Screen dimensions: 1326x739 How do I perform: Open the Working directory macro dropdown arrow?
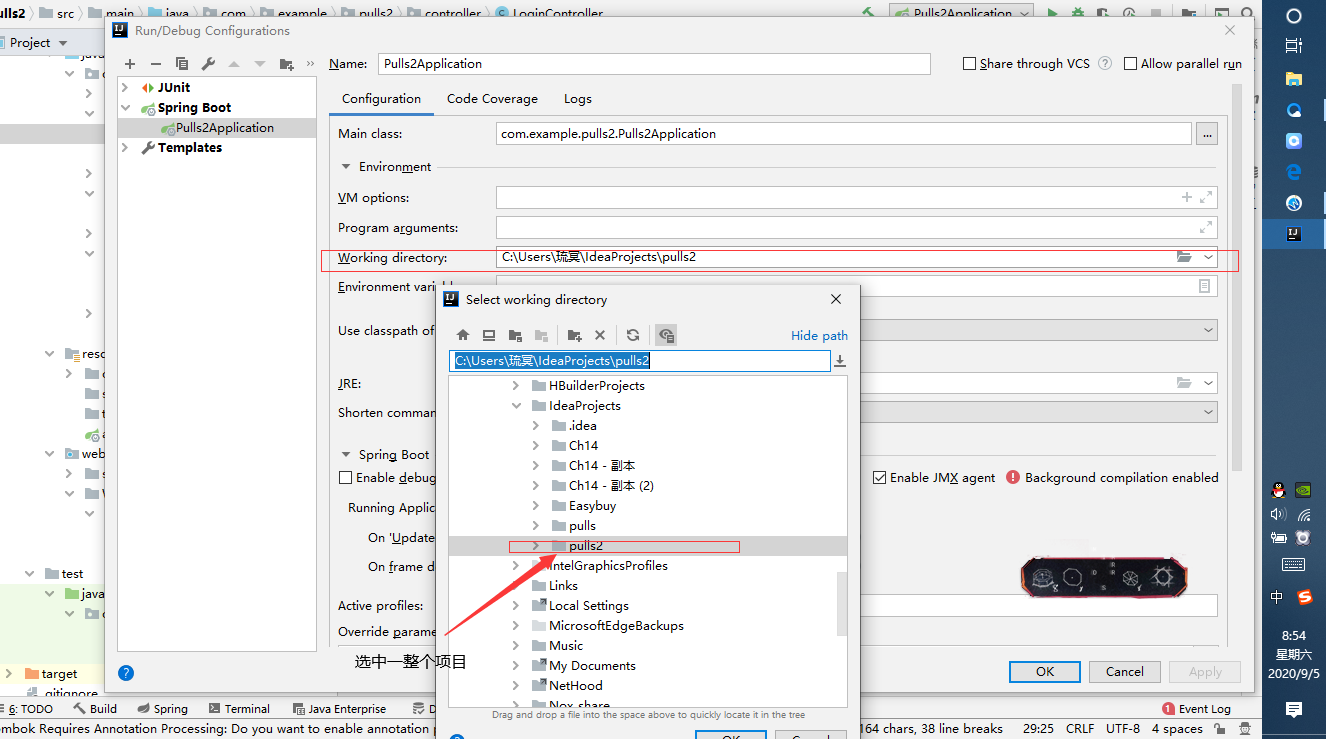(1208, 257)
